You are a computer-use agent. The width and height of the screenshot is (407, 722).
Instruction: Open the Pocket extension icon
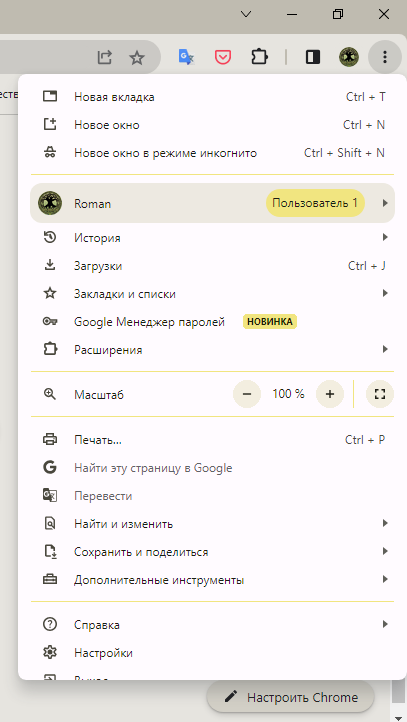coord(223,57)
